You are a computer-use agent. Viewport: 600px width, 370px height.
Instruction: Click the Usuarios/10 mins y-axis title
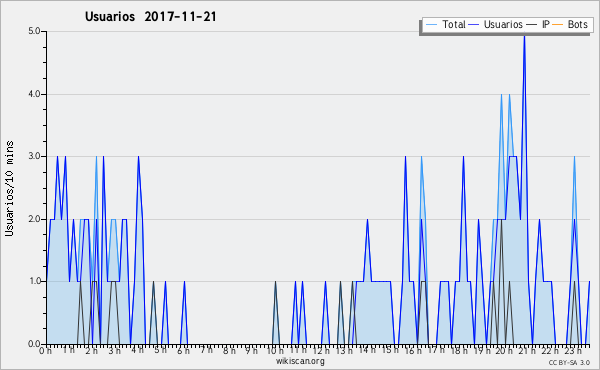pos(9,188)
